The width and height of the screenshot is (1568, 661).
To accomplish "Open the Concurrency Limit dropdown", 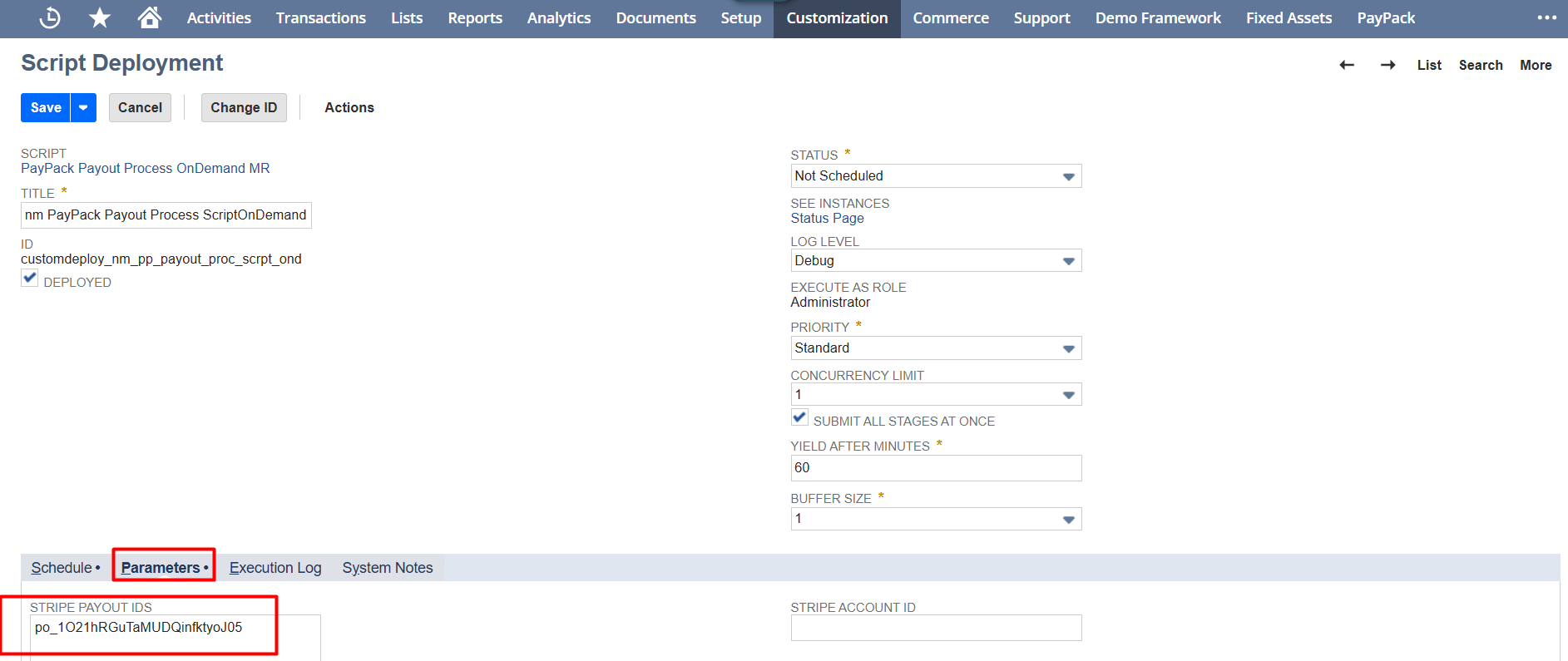I will (936, 395).
